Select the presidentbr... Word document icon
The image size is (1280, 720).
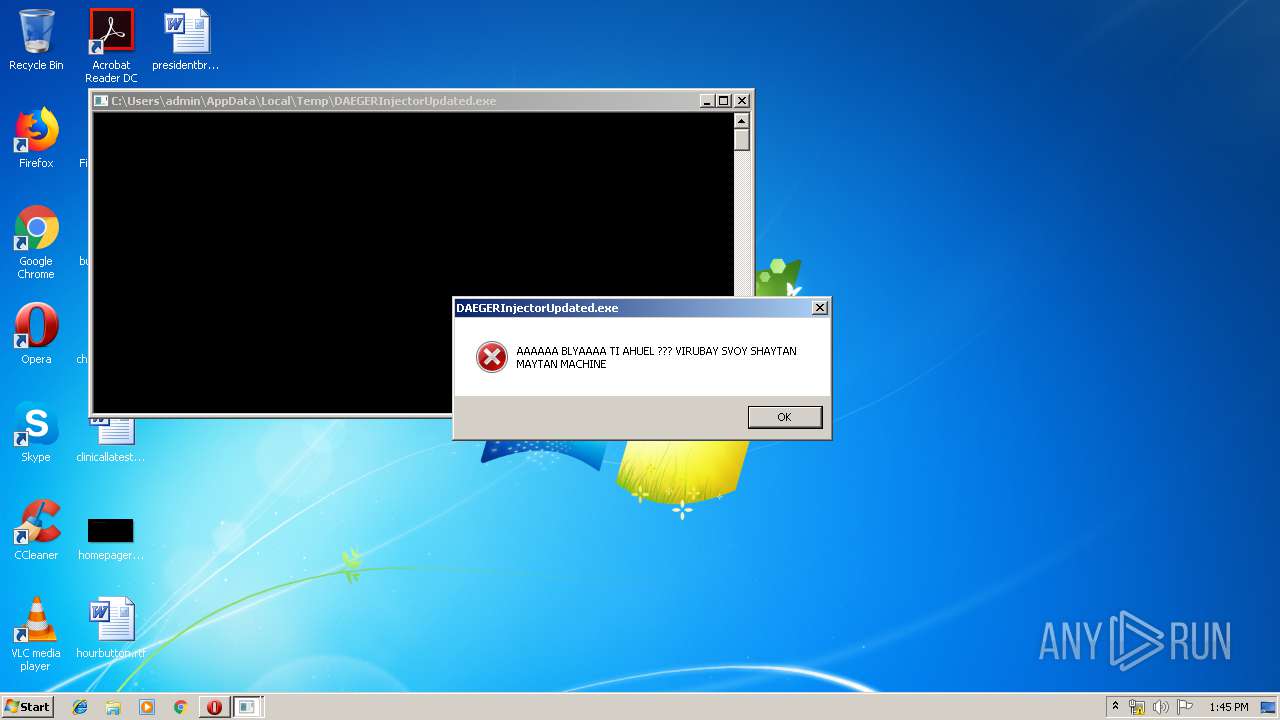[x=186, y=40]
